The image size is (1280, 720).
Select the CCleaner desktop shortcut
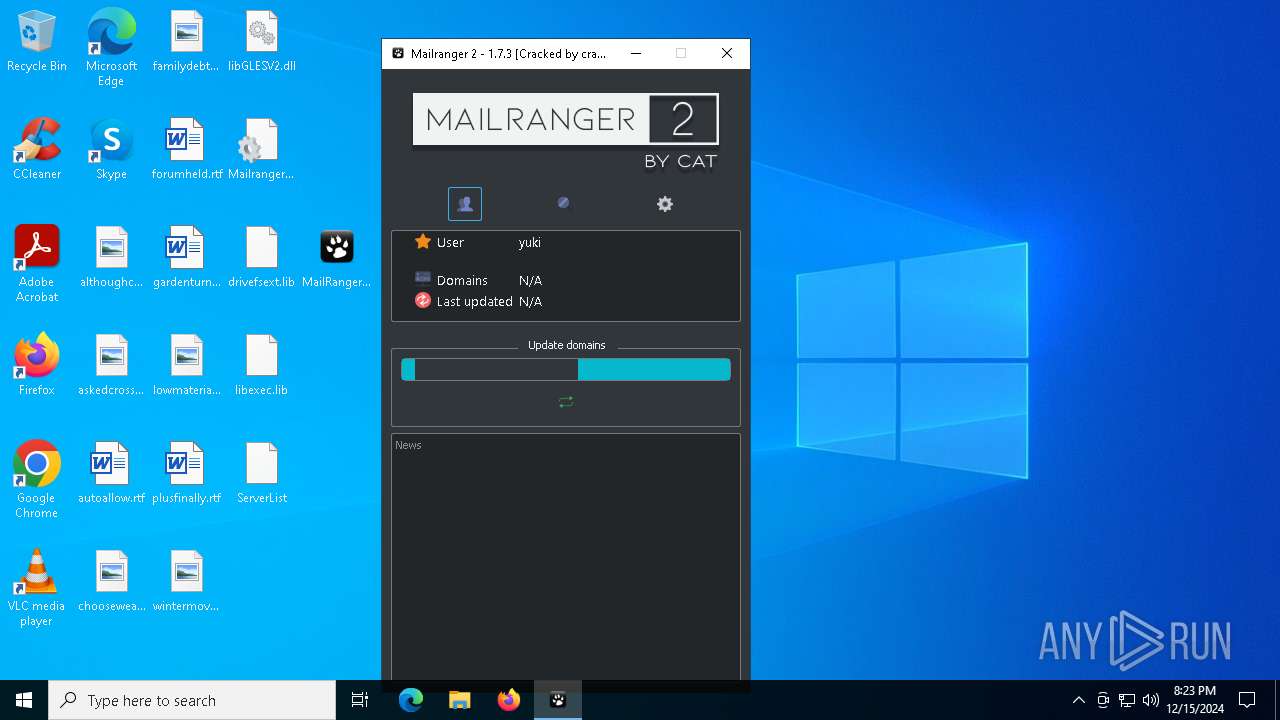(x=37, y=150)
